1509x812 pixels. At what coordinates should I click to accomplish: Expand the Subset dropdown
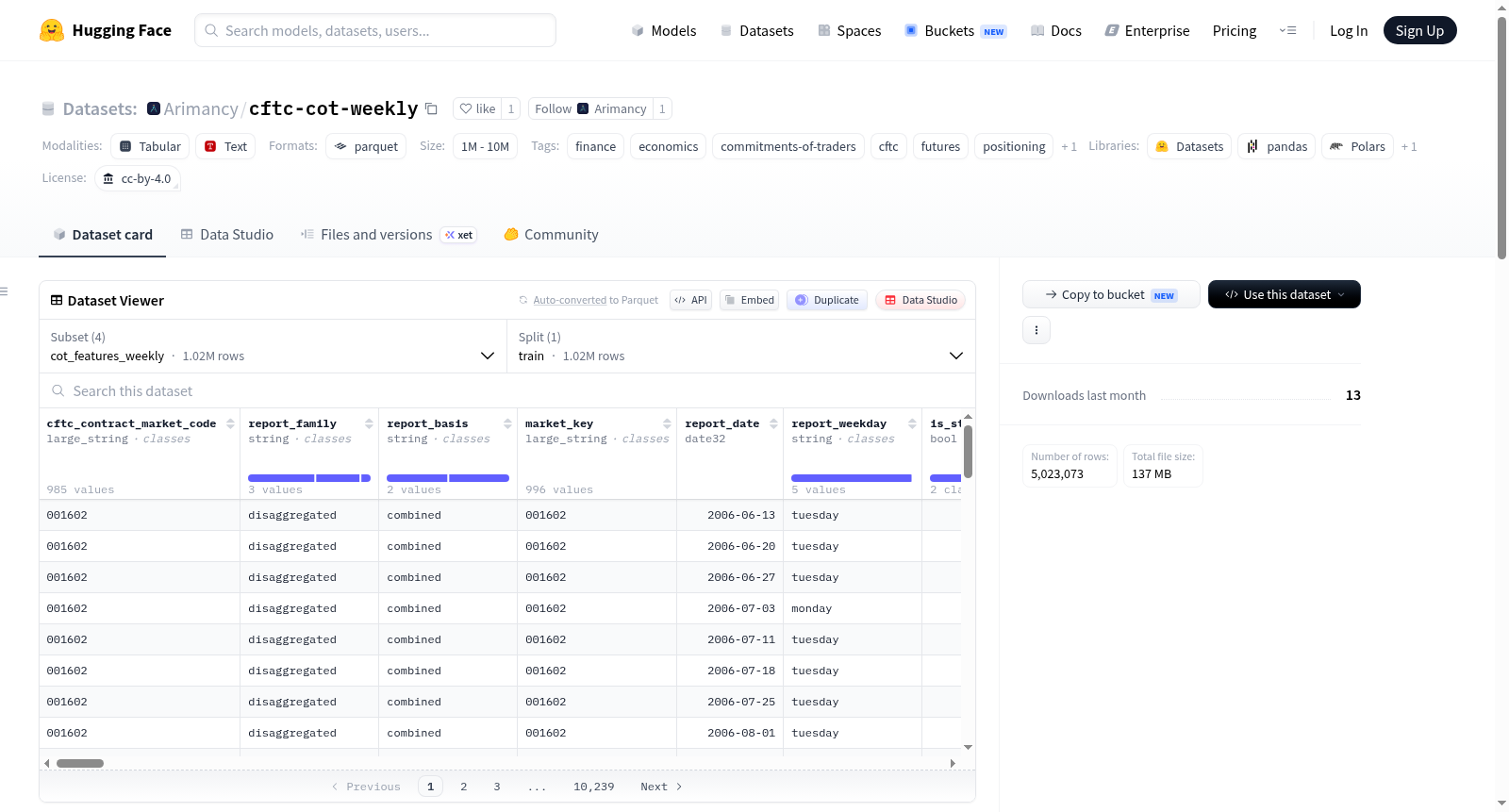tap(274, 346)
